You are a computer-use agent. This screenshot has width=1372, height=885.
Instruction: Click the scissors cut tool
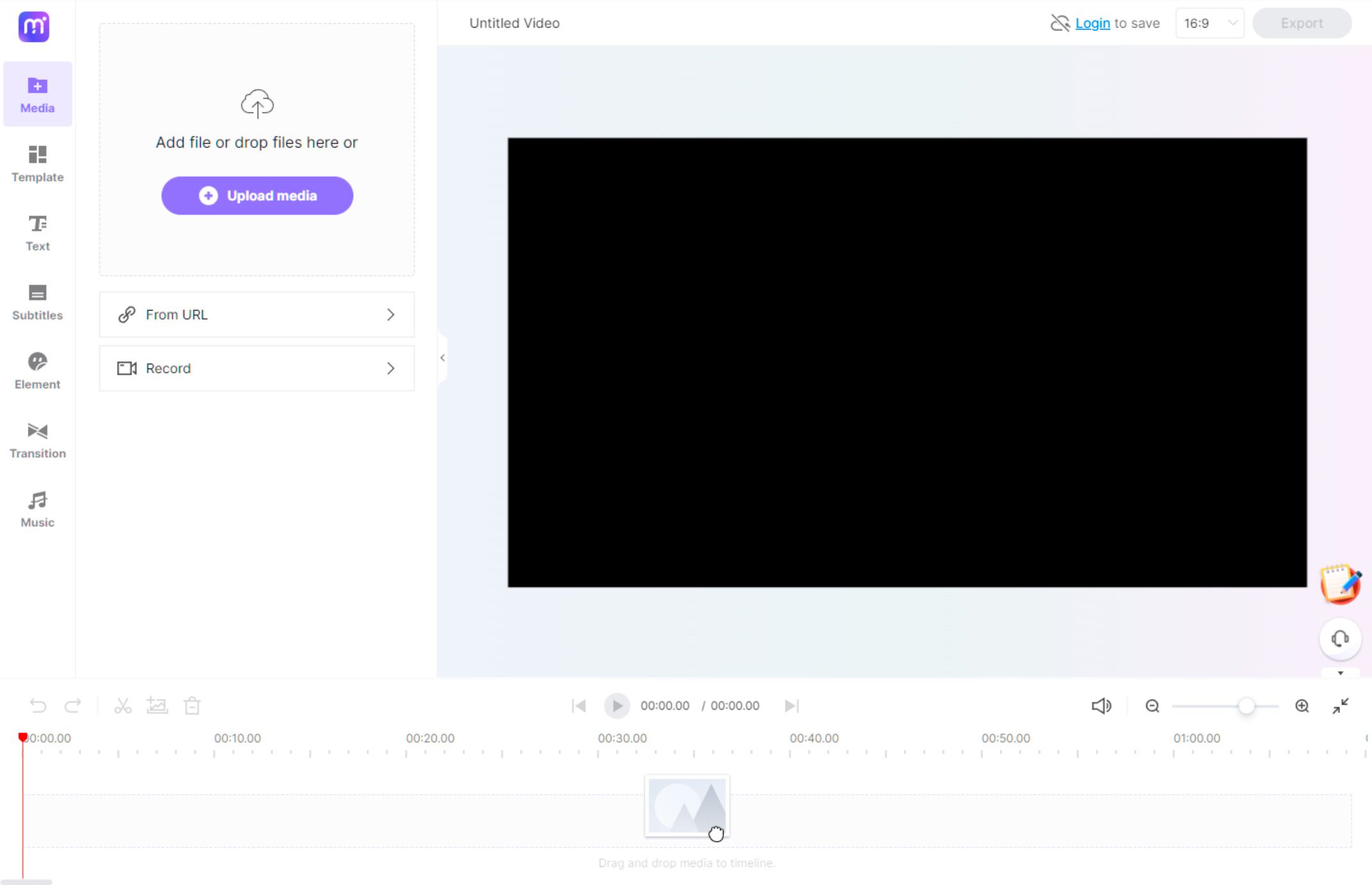point(122,705)
